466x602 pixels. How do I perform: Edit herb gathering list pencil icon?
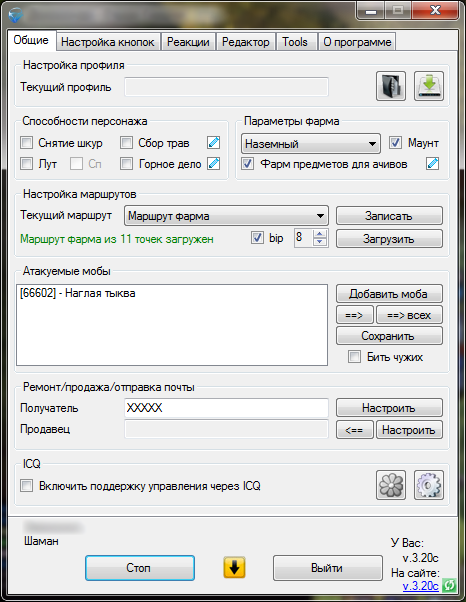pos(213,143)
